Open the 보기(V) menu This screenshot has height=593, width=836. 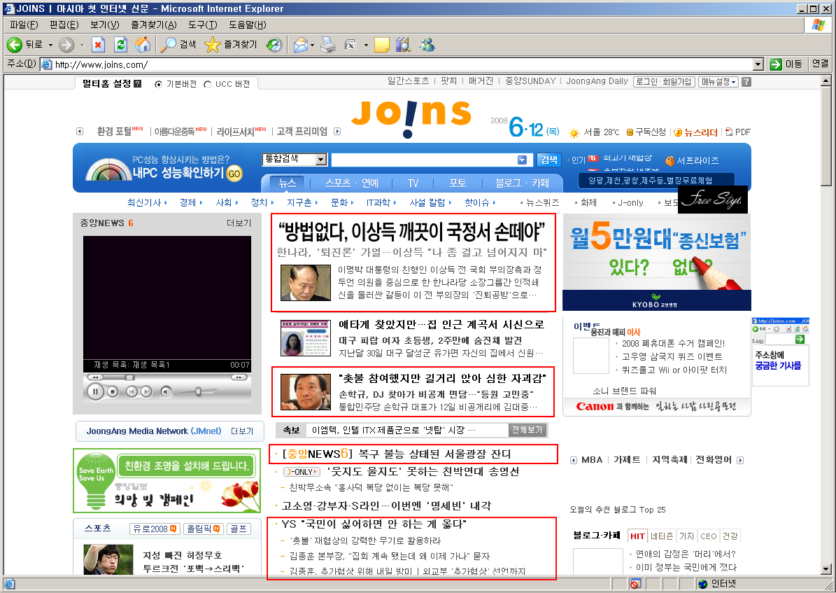point(104,25)
